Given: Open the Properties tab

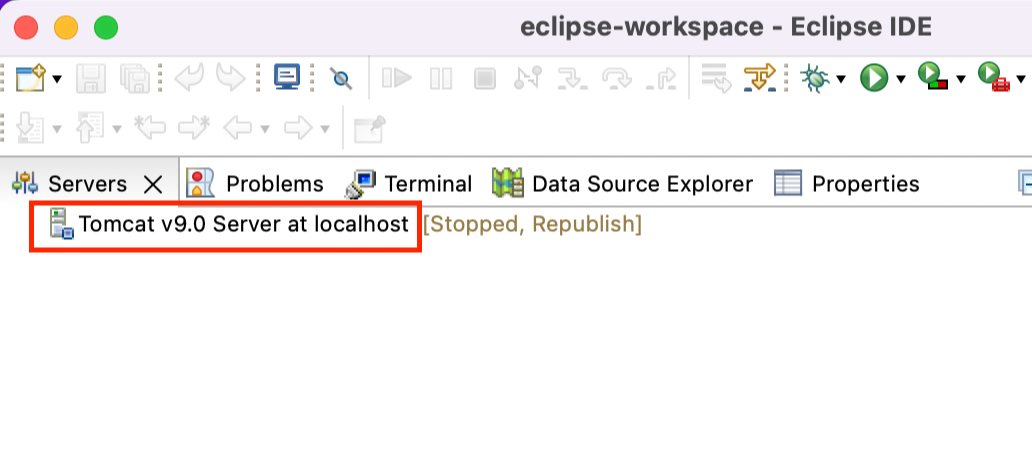Looking at the screenshot, I should click(846, 184).
